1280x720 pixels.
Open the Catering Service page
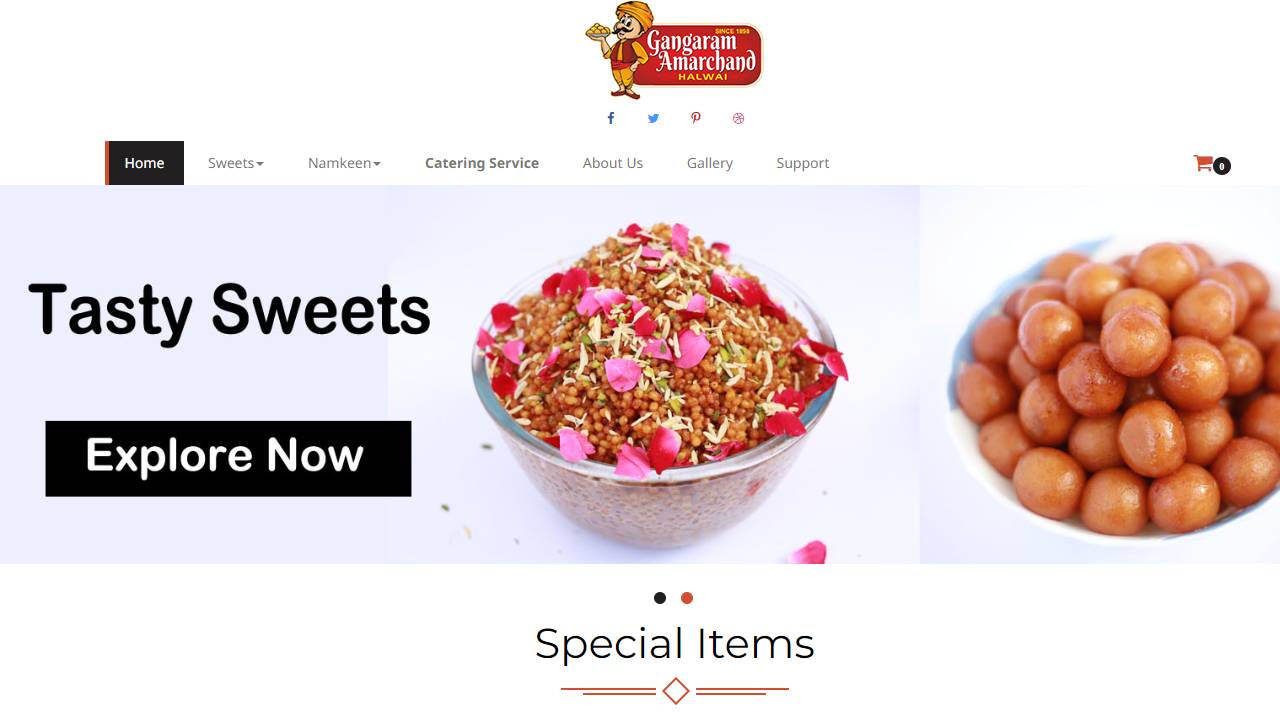[482, 163]
